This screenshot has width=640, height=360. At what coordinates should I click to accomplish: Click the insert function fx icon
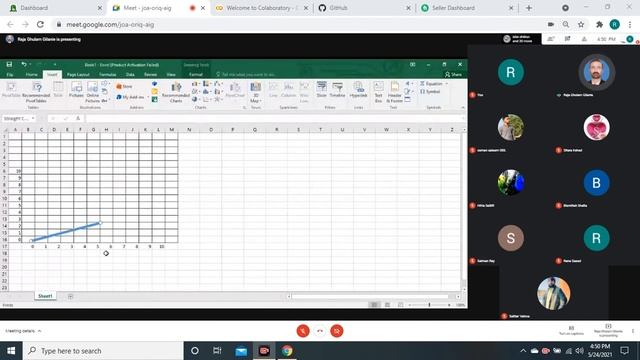[78, 118]
